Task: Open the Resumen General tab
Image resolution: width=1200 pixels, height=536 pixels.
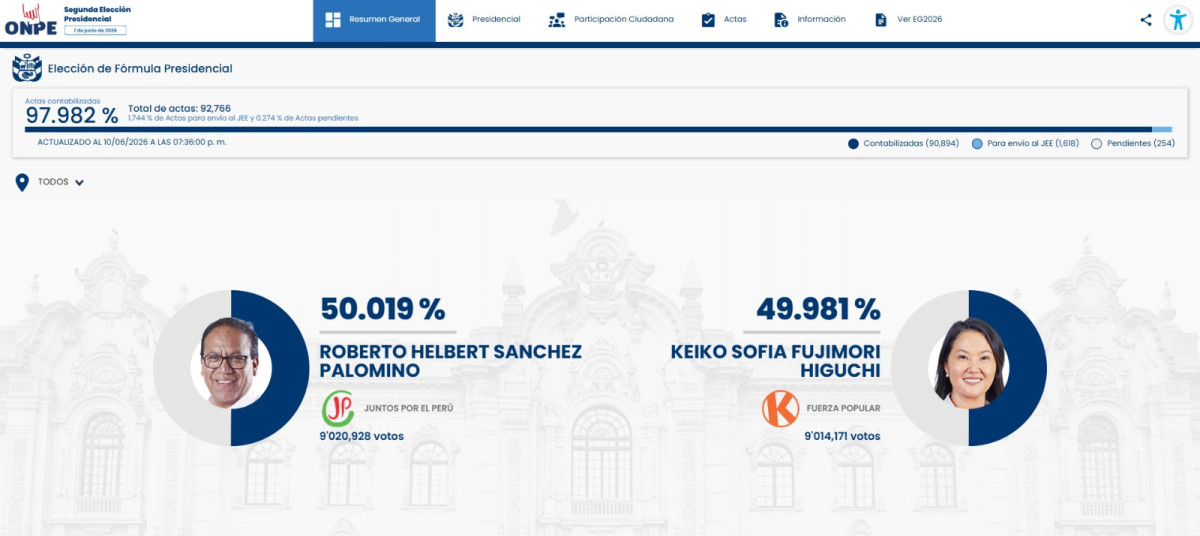Action: pyautogui.click(x=374, y=20)
